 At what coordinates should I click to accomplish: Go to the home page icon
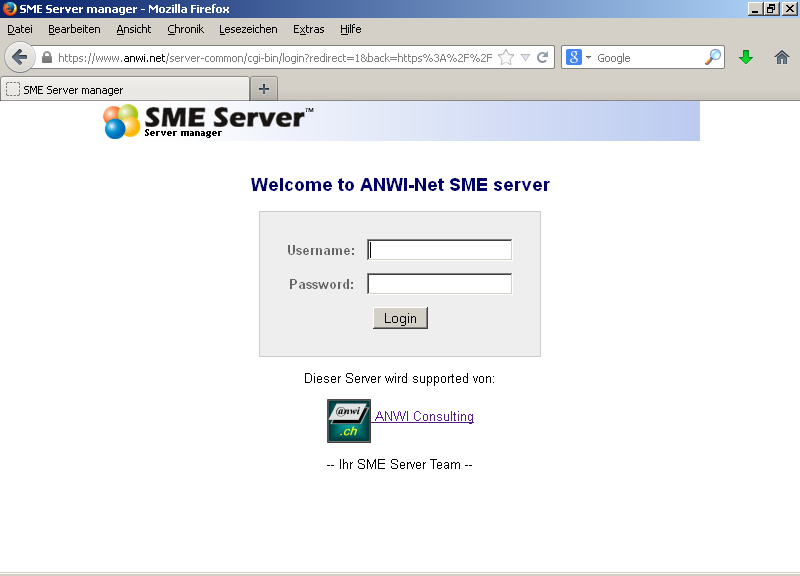coord(781,57)
